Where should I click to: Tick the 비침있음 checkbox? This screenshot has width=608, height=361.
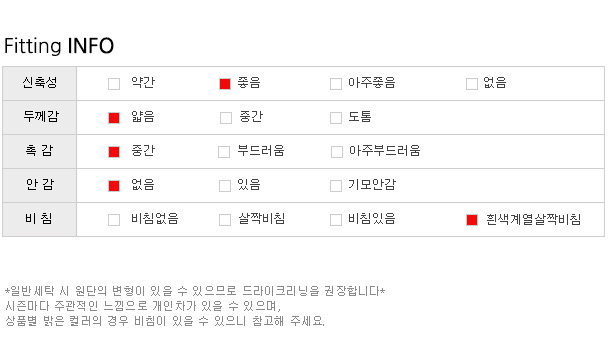click(x=336, y=220)
